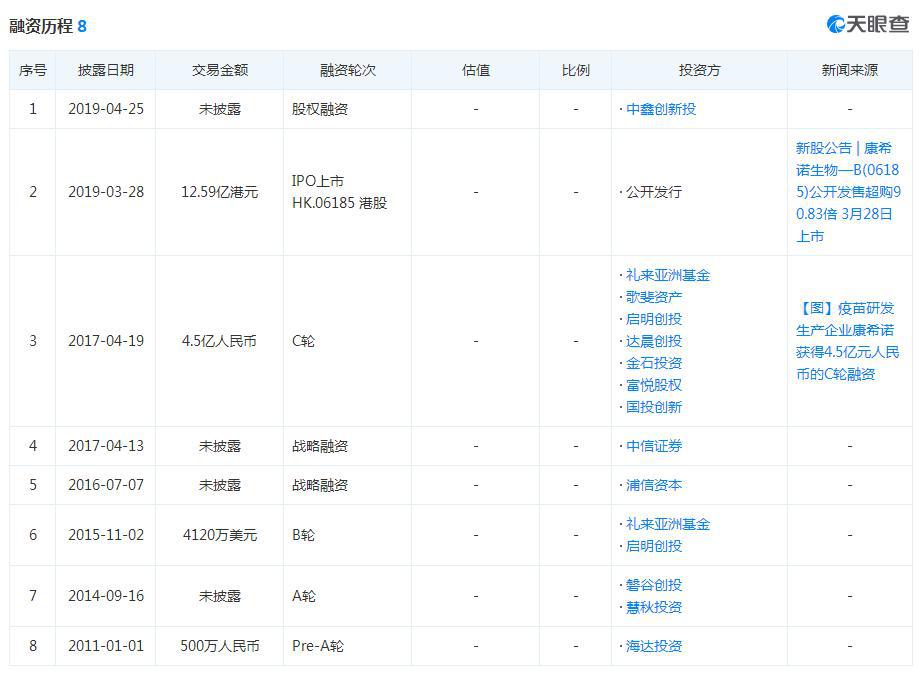Image resolution: width=923 pixels, height=673 pixels.
Task: Open 礼来亚洲基金 in the C轮 row
Action: tap(668, 275)
